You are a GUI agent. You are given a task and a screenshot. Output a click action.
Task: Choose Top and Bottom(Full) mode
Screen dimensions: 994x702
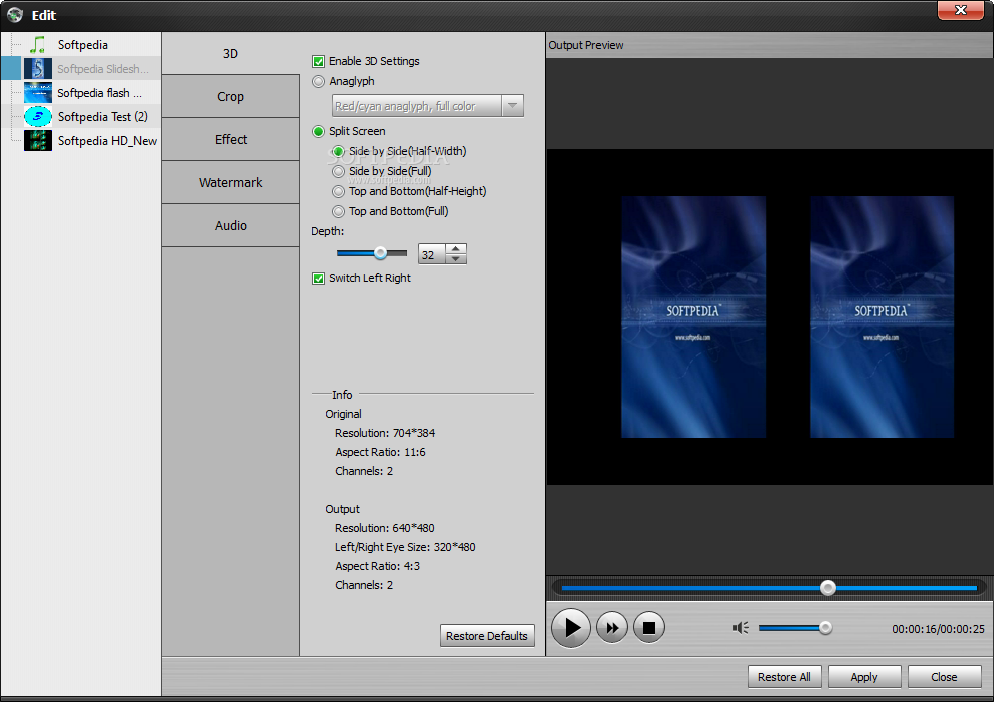coord(339,211)
